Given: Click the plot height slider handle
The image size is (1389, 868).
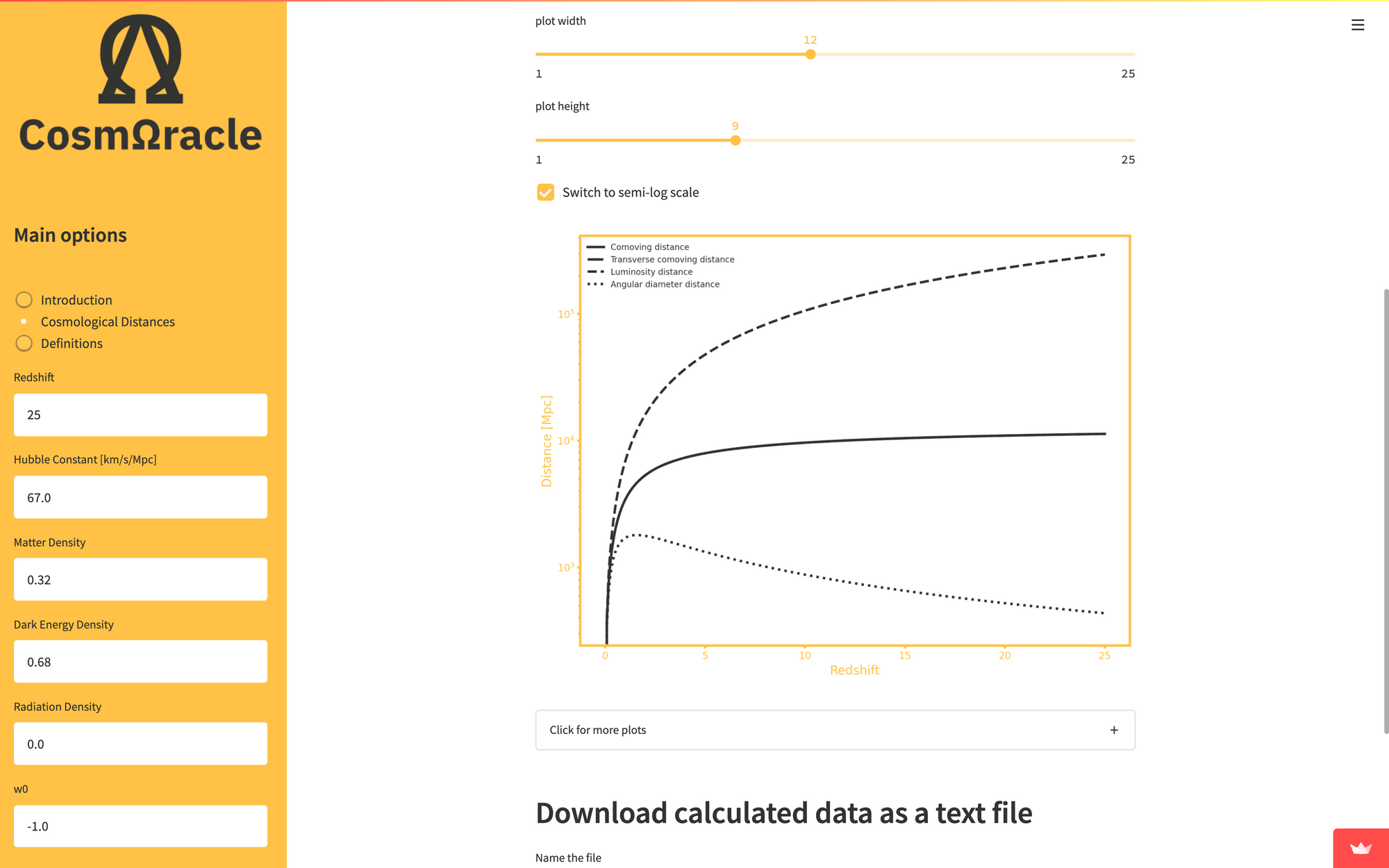Looking at the screenshot, I should [x=735, y=140].
